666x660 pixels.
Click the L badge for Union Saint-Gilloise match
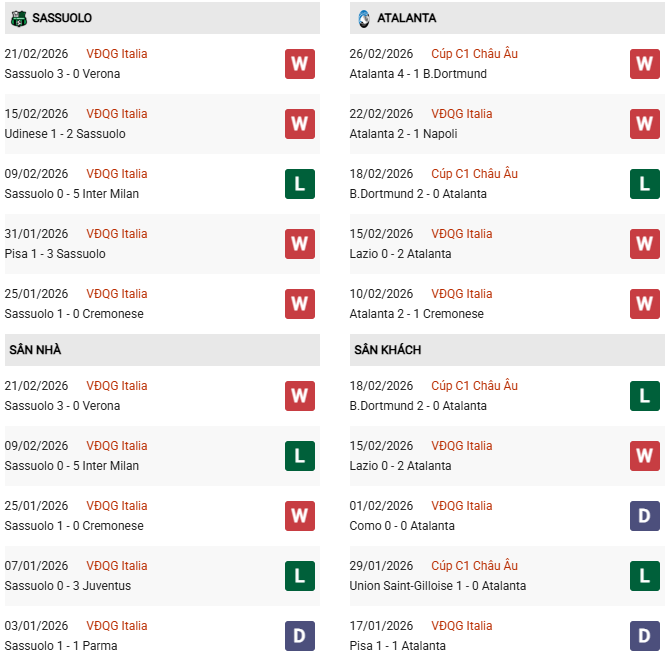tap(645, 576)
